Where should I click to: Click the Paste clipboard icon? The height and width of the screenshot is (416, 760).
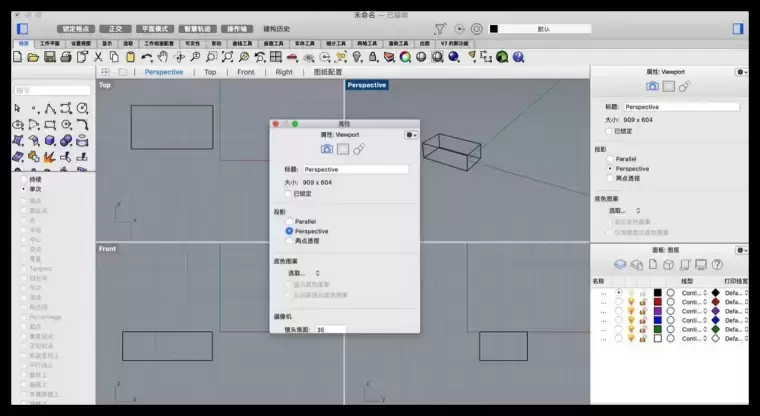coord(130,57)
